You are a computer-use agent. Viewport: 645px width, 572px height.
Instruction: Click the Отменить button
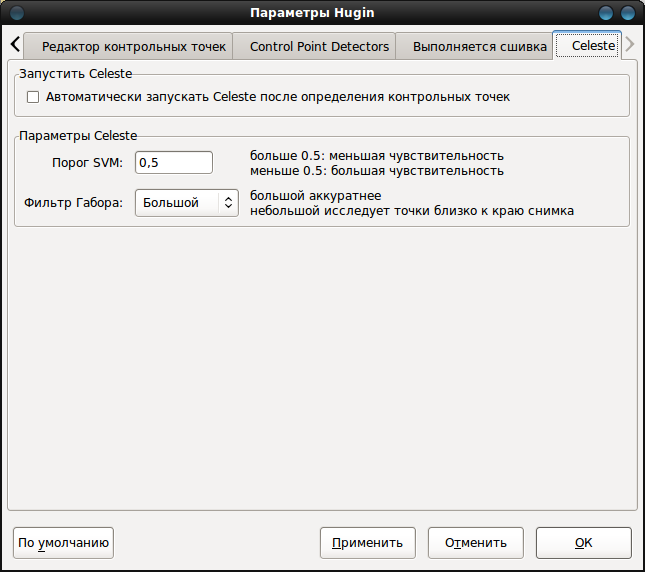[476, 543]
